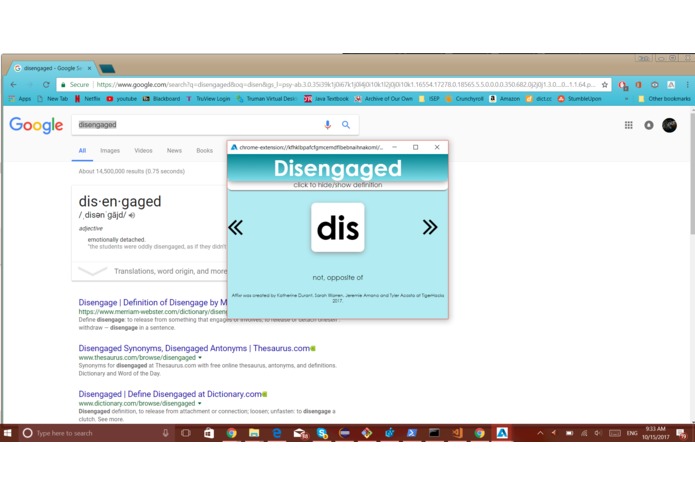The image size is (695, 494).
Task: Open the Apps shortcut in bookmarks bar
Action: [x=20, y=99]
